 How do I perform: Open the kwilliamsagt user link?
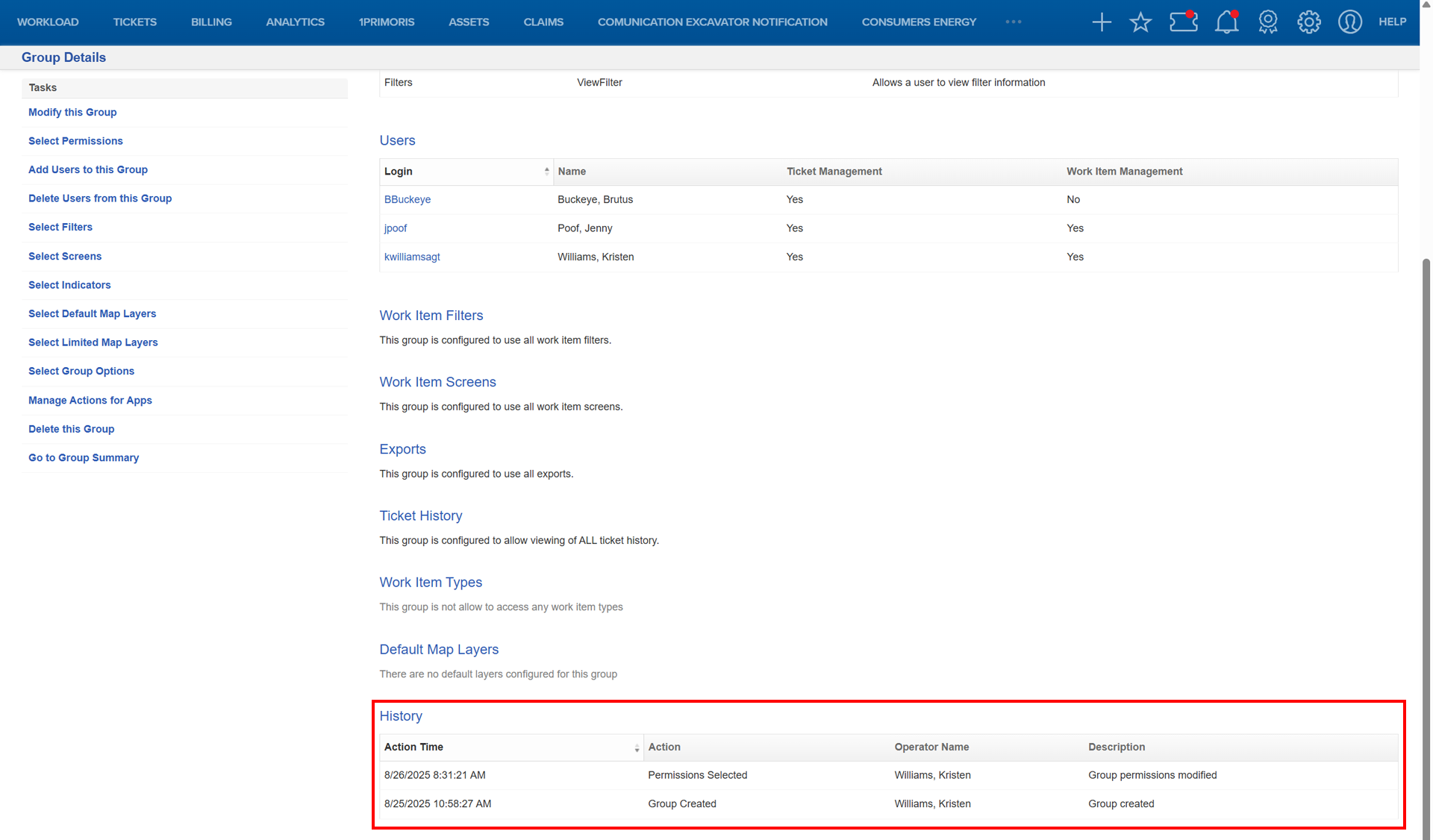pos(412,257)
